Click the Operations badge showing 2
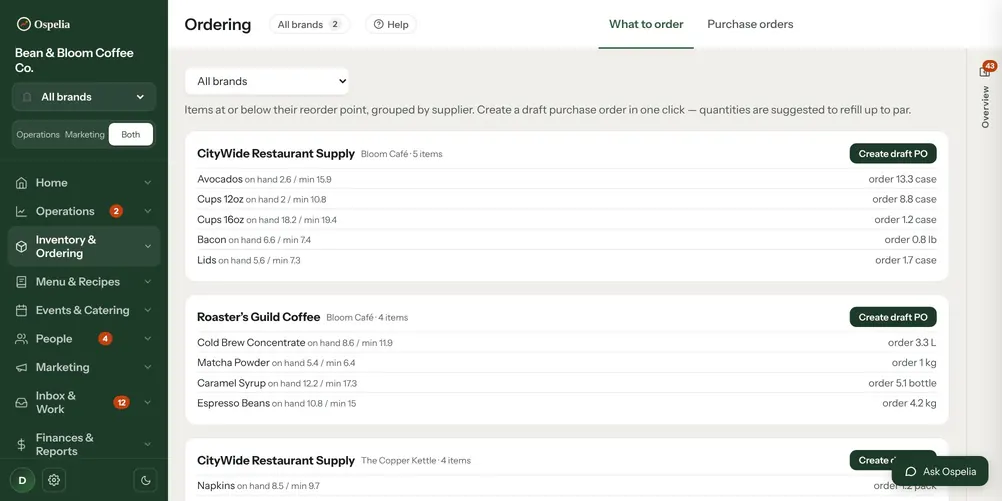This screenshot has width=1002, height=501. [116, 212]
